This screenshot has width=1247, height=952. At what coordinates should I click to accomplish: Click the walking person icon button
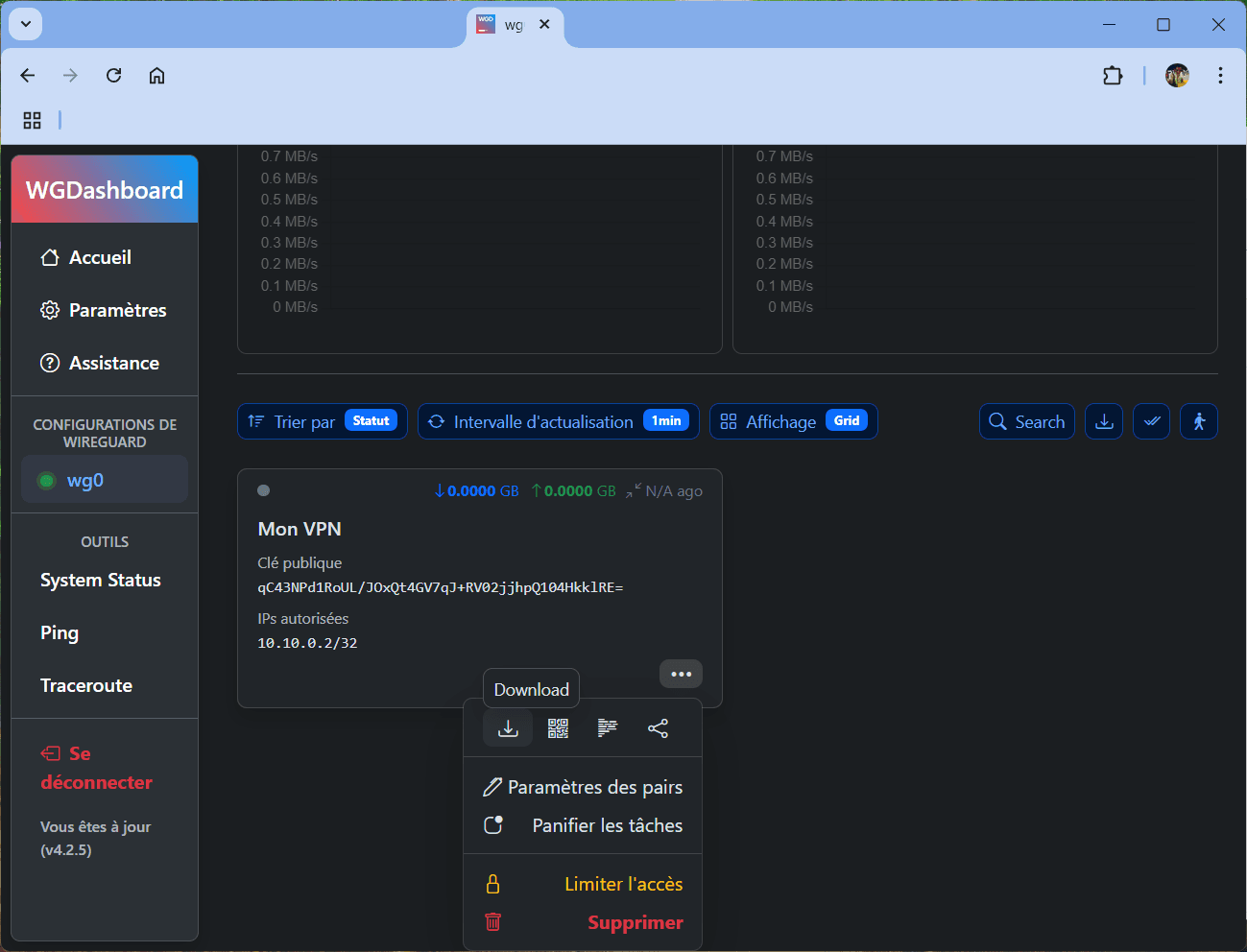click(1199, 421)
